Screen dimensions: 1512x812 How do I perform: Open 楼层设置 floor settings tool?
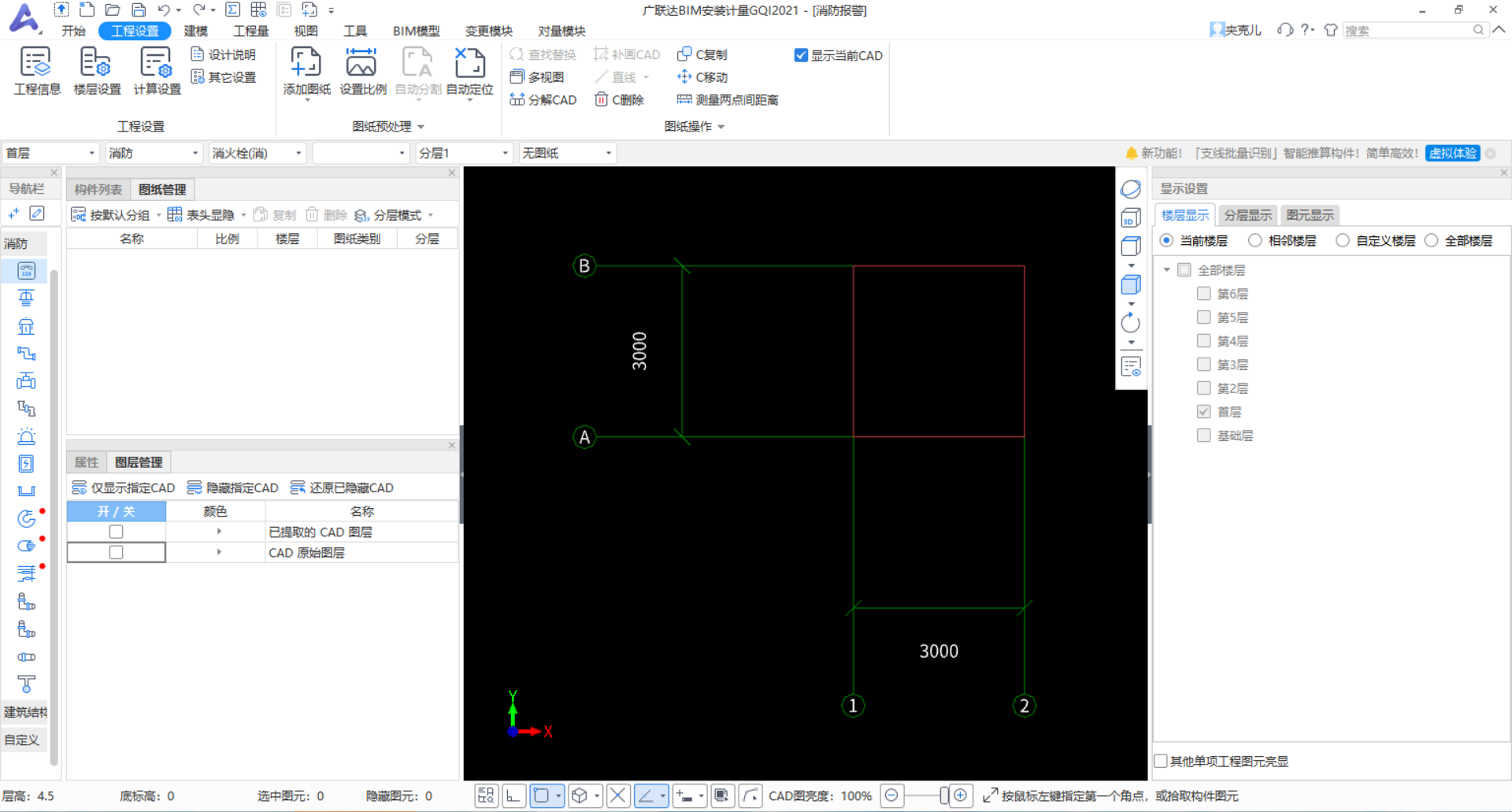[97, 71]
